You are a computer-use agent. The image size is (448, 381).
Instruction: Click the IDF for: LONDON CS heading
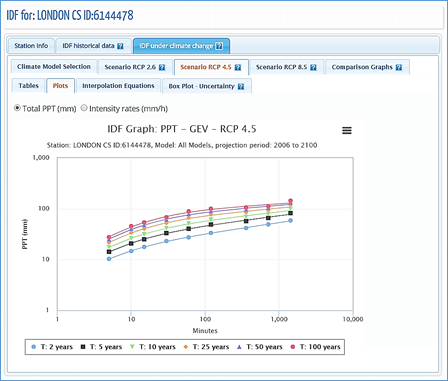(70, 15)
